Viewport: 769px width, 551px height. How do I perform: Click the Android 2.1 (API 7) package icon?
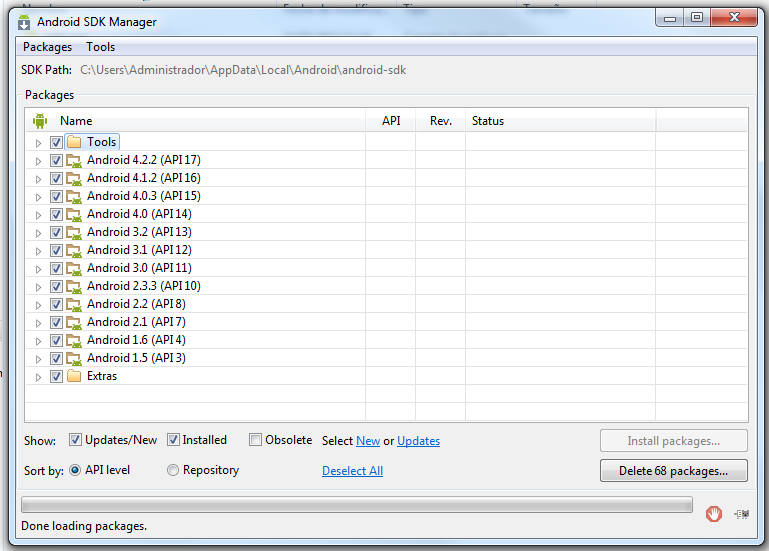pyautogui.click(x=74, y=323)
